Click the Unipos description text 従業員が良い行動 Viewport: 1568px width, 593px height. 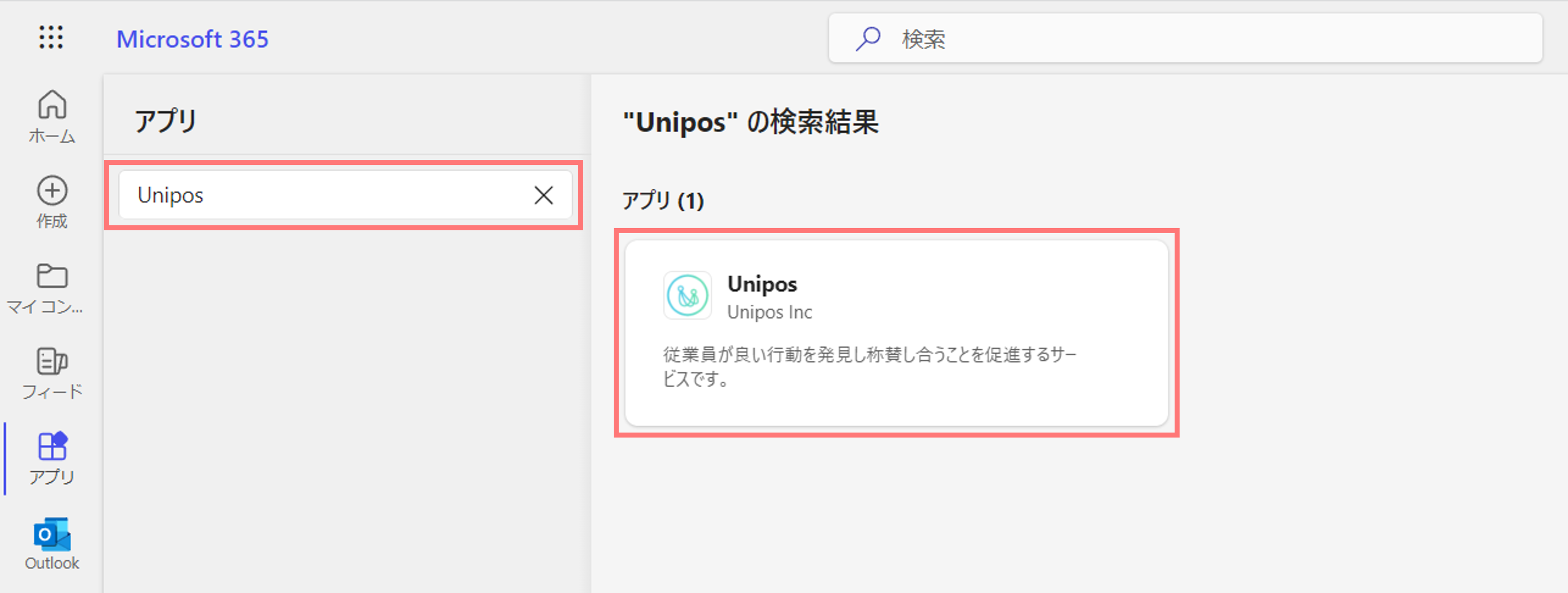(869, 366)
